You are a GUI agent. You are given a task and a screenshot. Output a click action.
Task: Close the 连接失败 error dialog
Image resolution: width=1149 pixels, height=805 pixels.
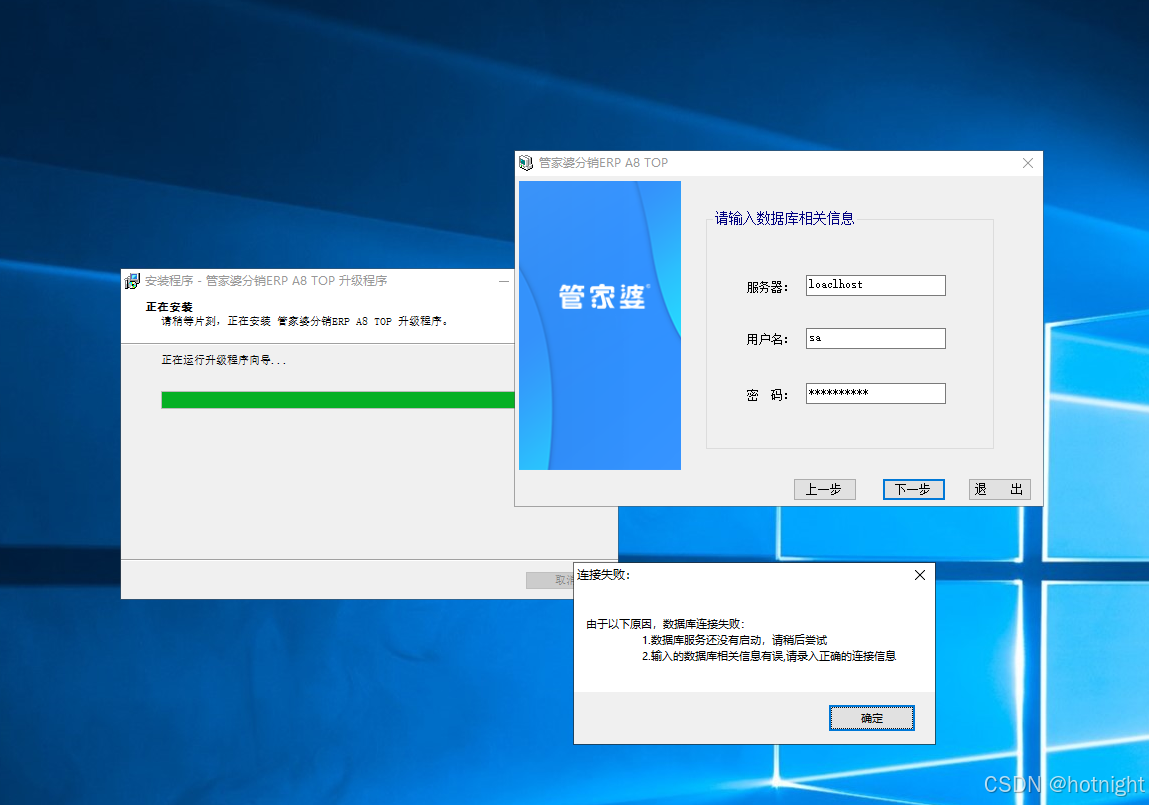[x=919, y=574]
